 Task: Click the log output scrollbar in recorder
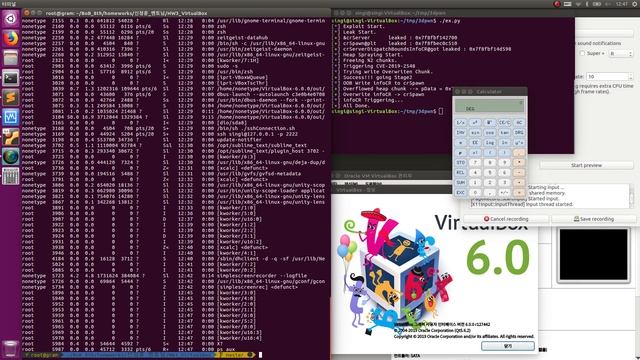click(x=631, y=196)
